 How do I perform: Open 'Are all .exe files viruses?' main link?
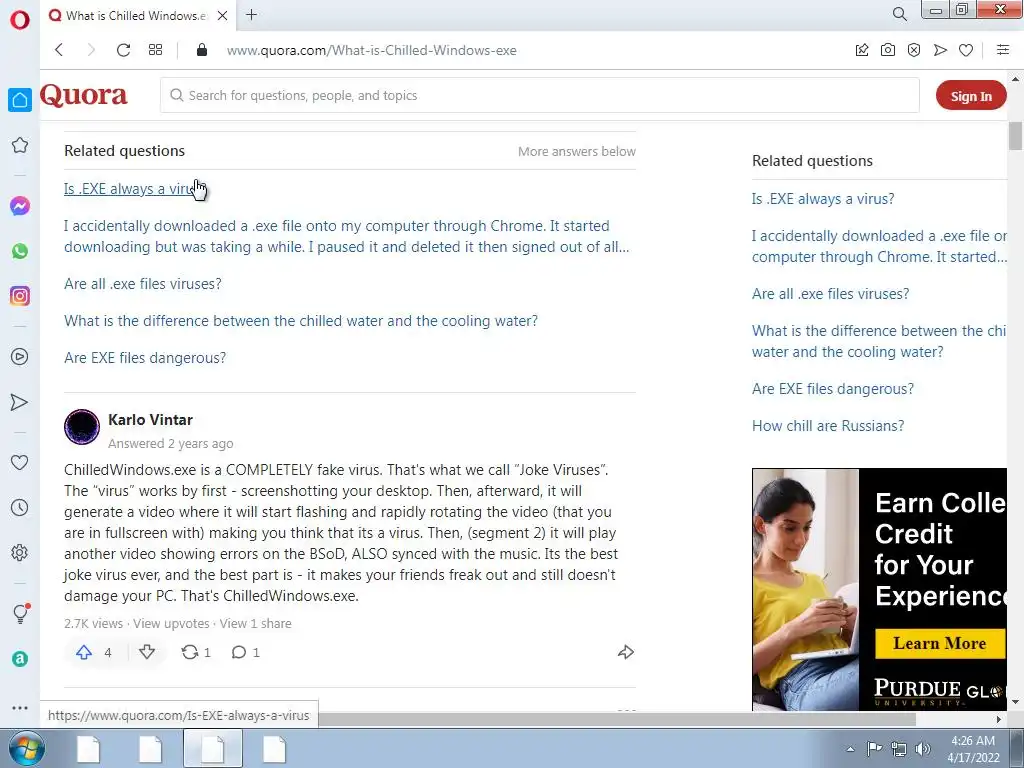[143, 284]
